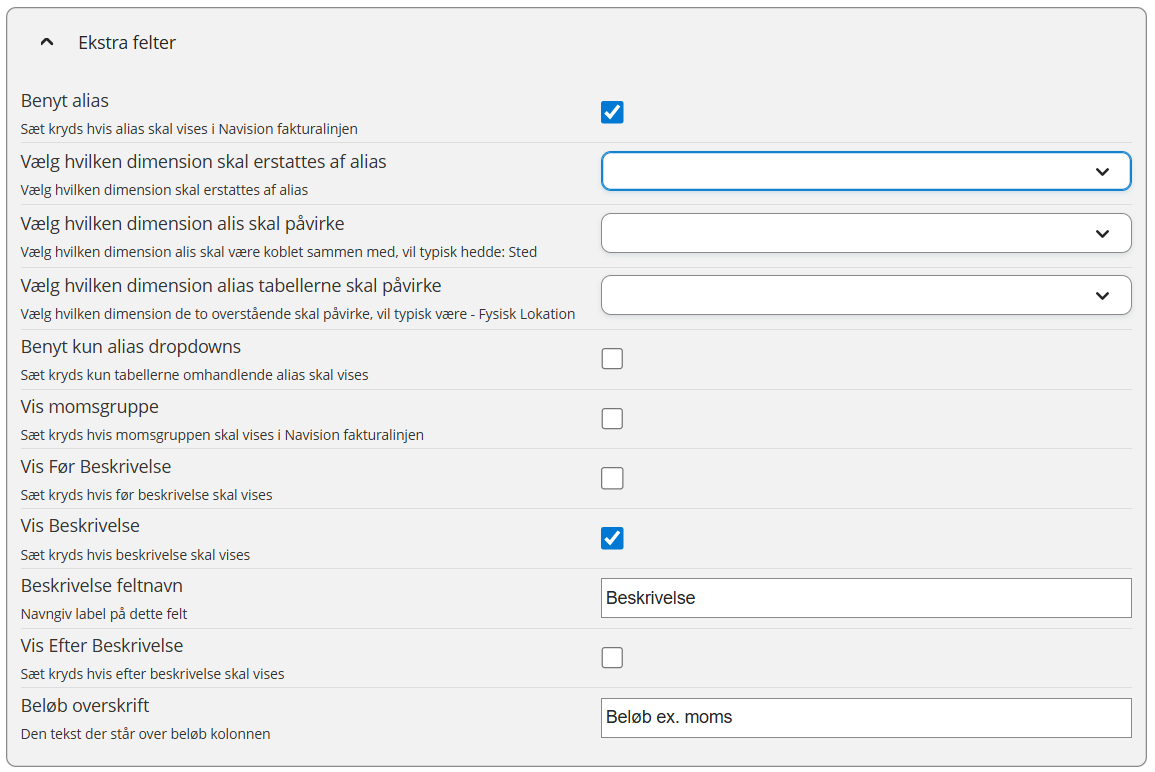1155x772 pixels.
Task: Click the Beløb overskrift label
Action: tap(85, 706)
